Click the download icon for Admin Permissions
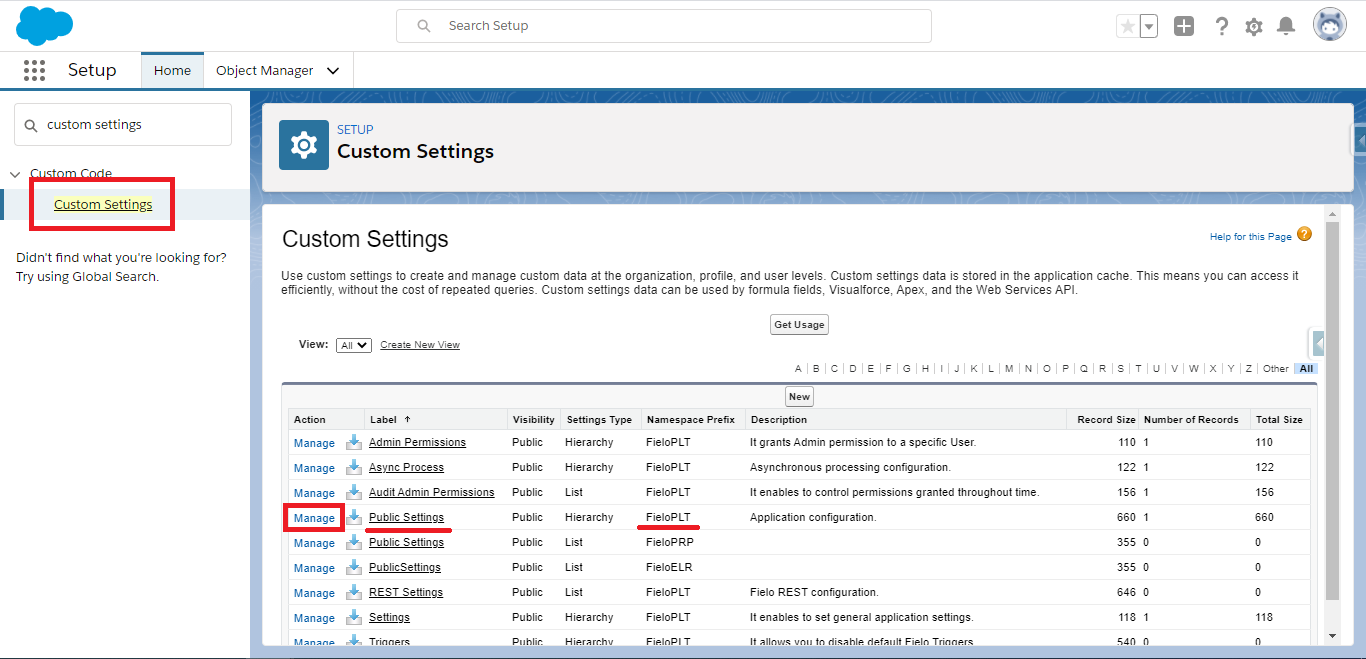The image size is (1366, 659). (354, 442)
